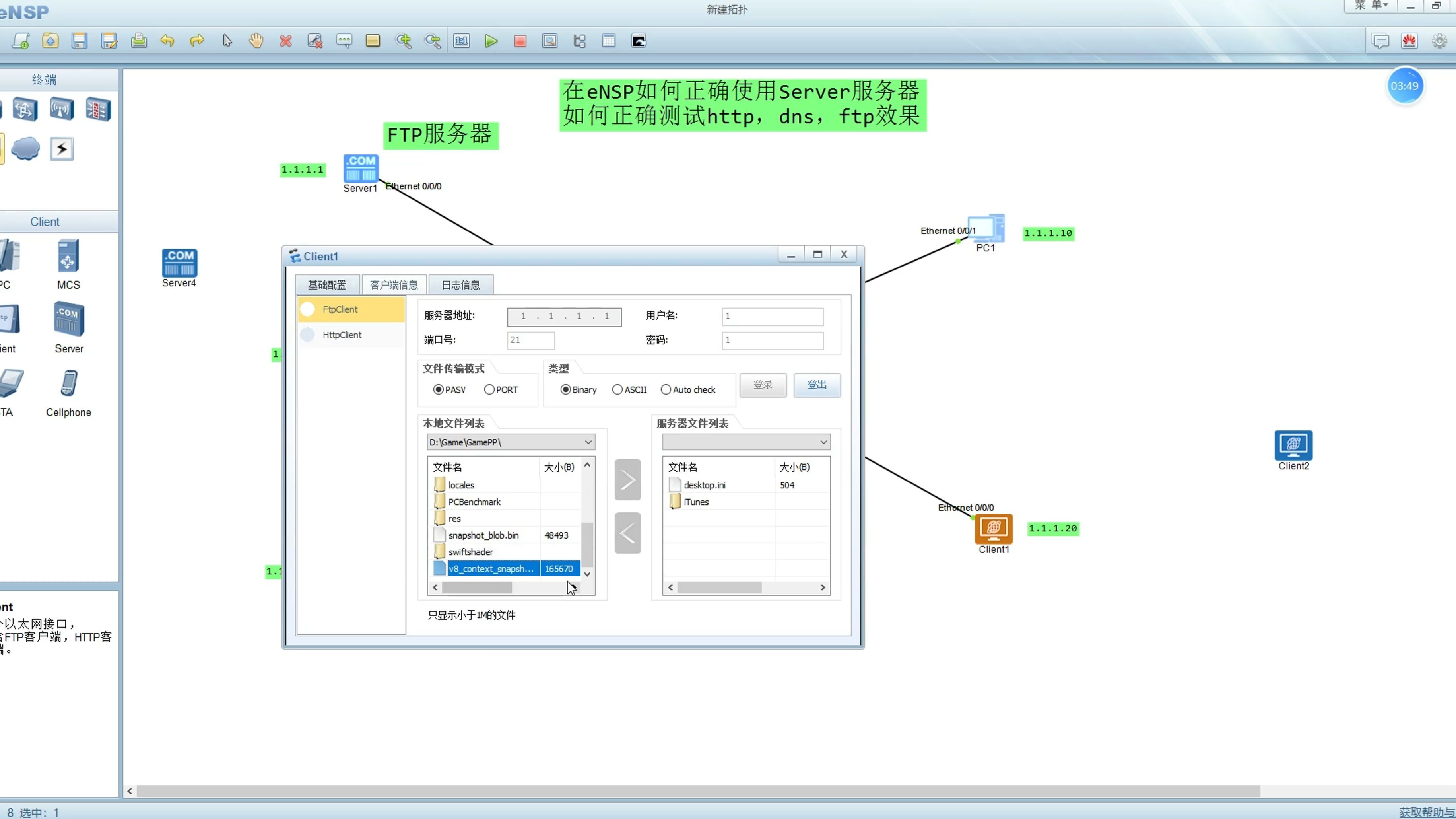Screen dimensions: 1456x819
Task: Upload file with right arrow button
Action: point(627,480)
